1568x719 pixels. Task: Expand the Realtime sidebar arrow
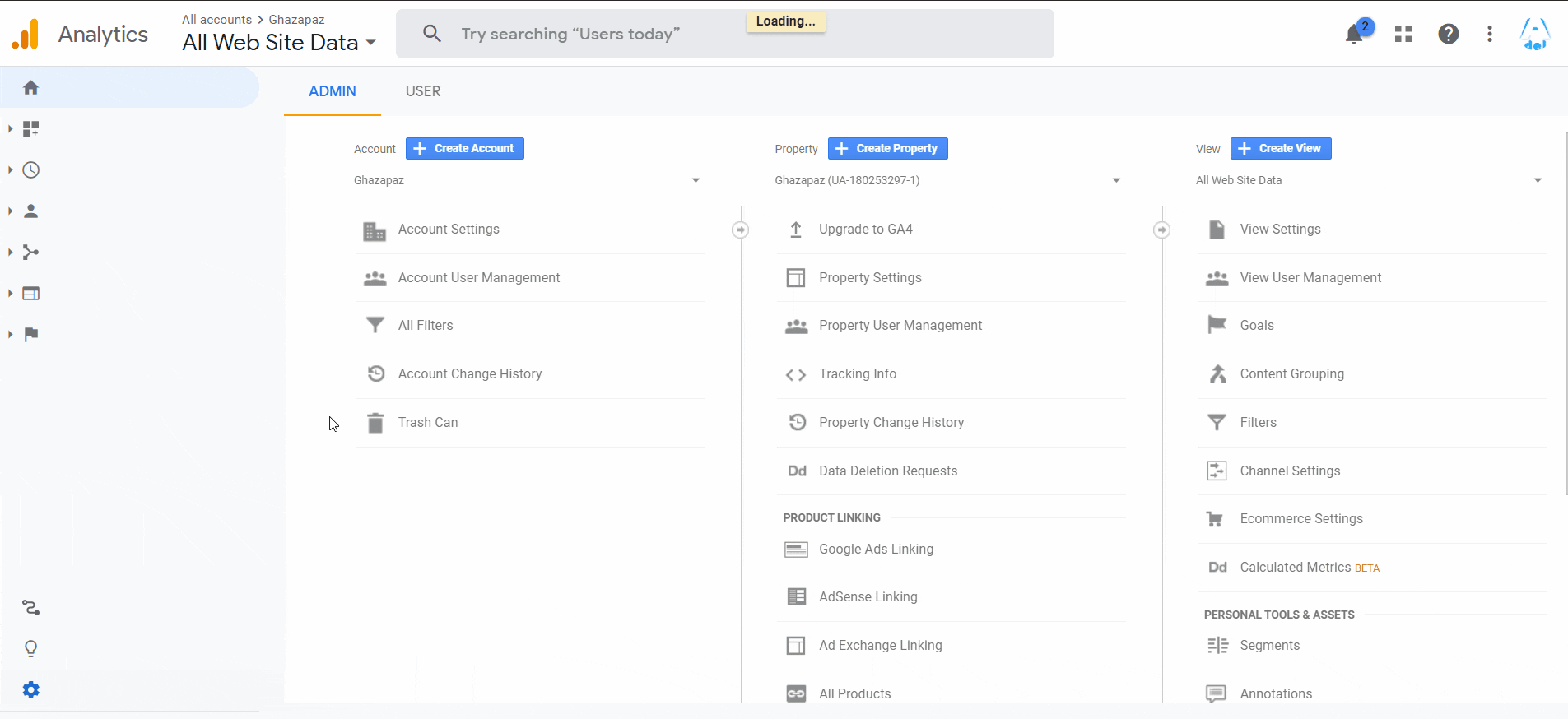tap(10, 169)
